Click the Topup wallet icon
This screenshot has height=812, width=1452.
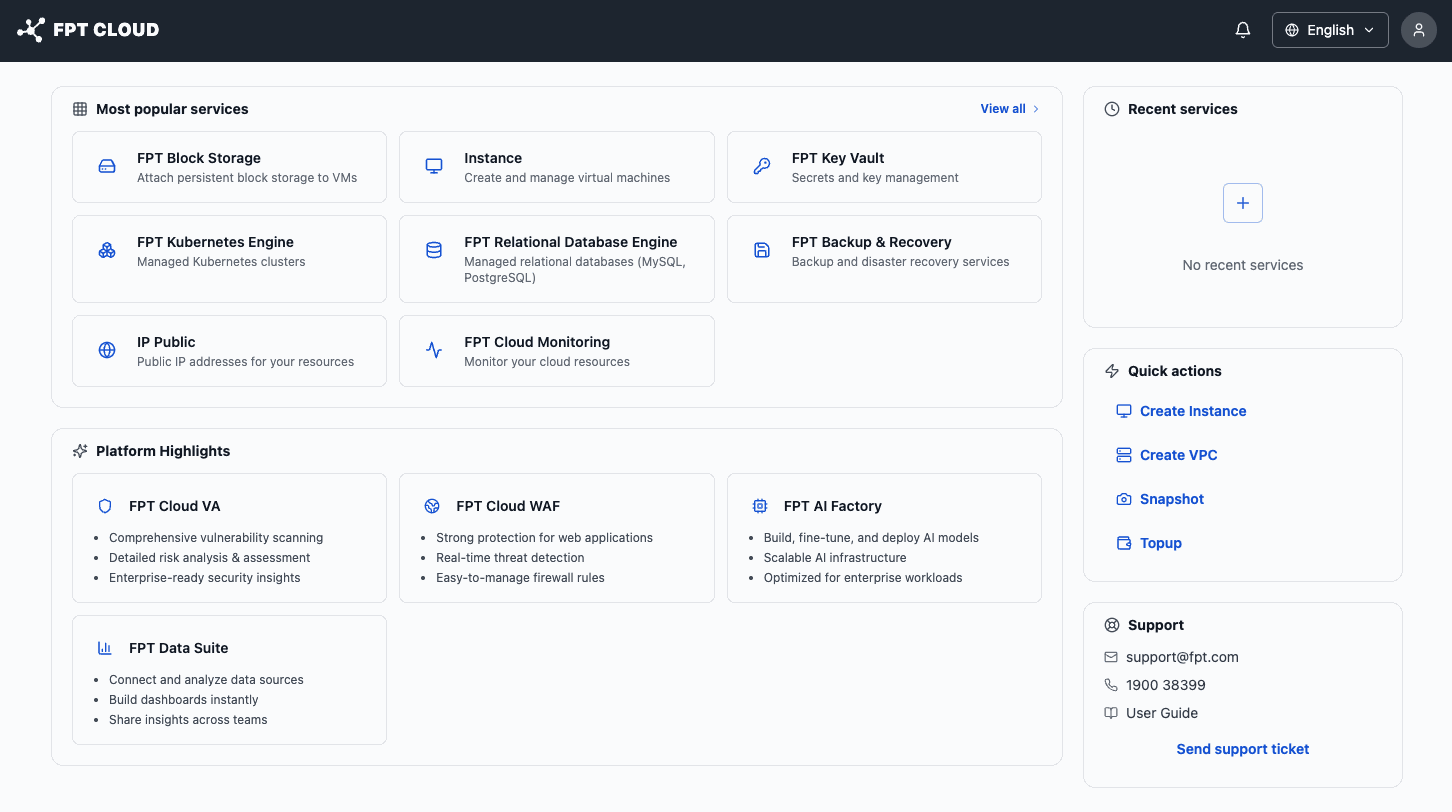tap(1124, 543)
